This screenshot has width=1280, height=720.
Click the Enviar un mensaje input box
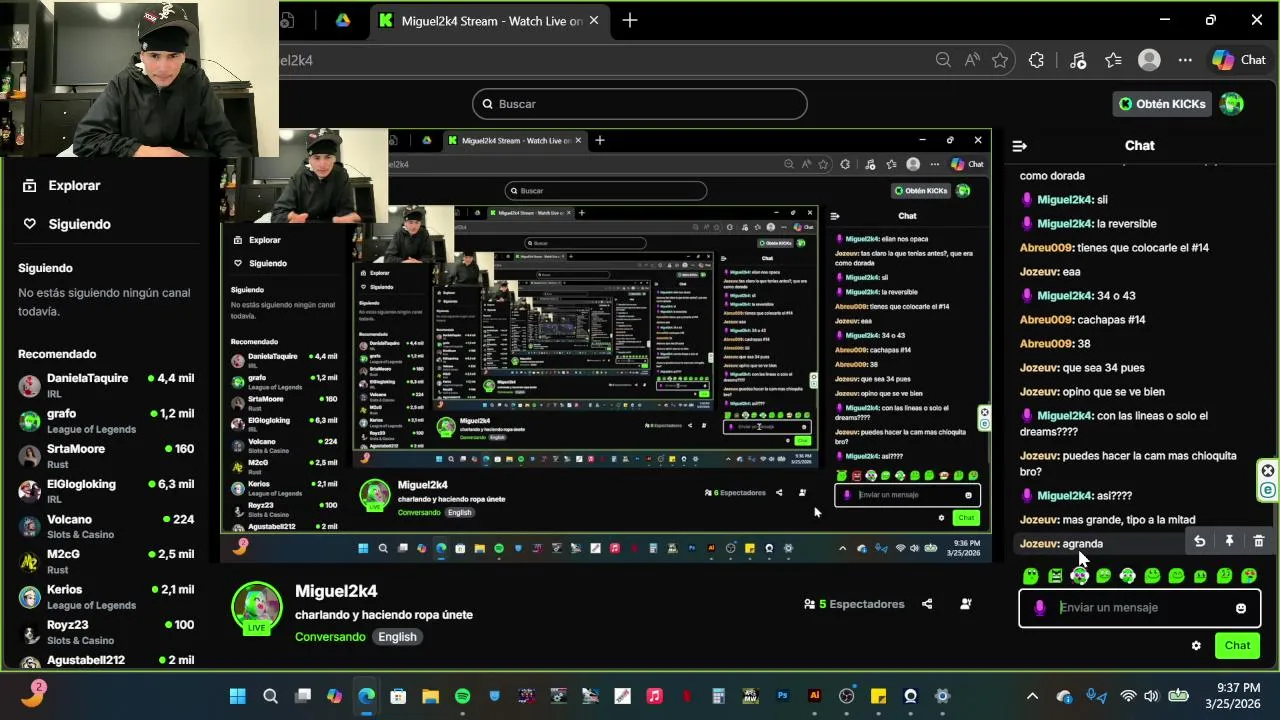(1138, 608)
